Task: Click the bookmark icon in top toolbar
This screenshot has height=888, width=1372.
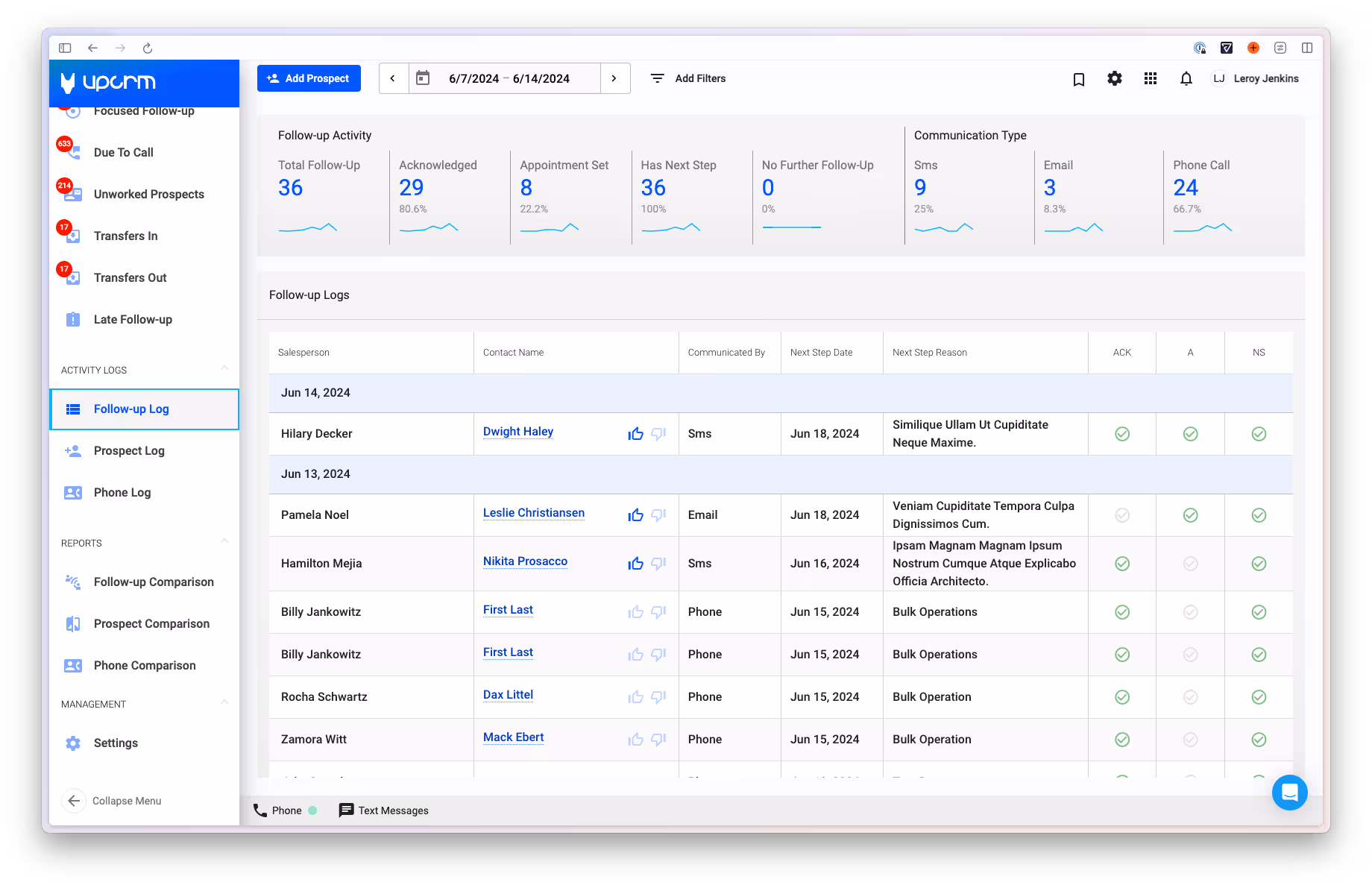Action: (1078, 79)
